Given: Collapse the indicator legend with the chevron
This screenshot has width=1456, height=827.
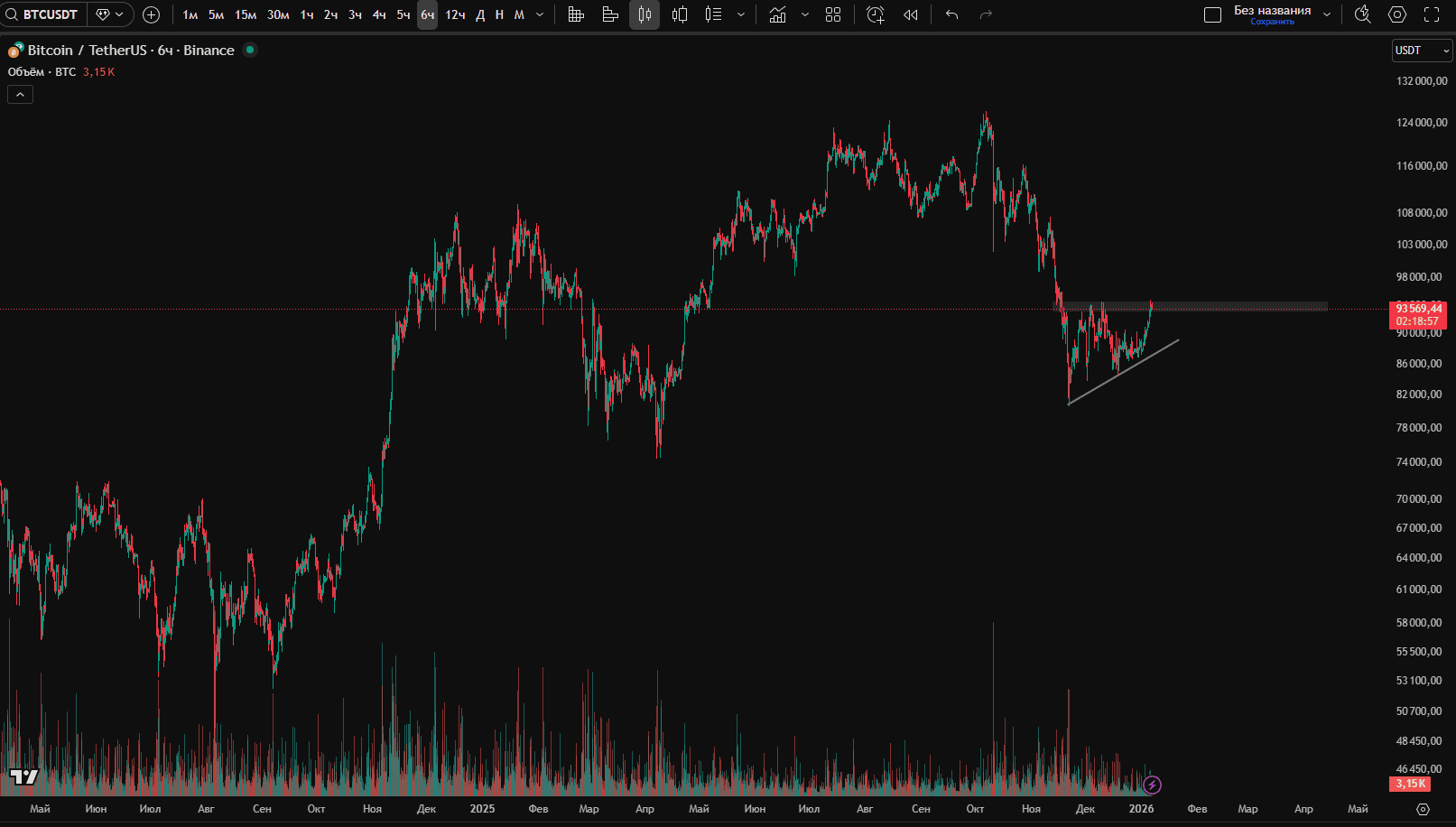Looking at the screenshot, I should click(21, 94).
